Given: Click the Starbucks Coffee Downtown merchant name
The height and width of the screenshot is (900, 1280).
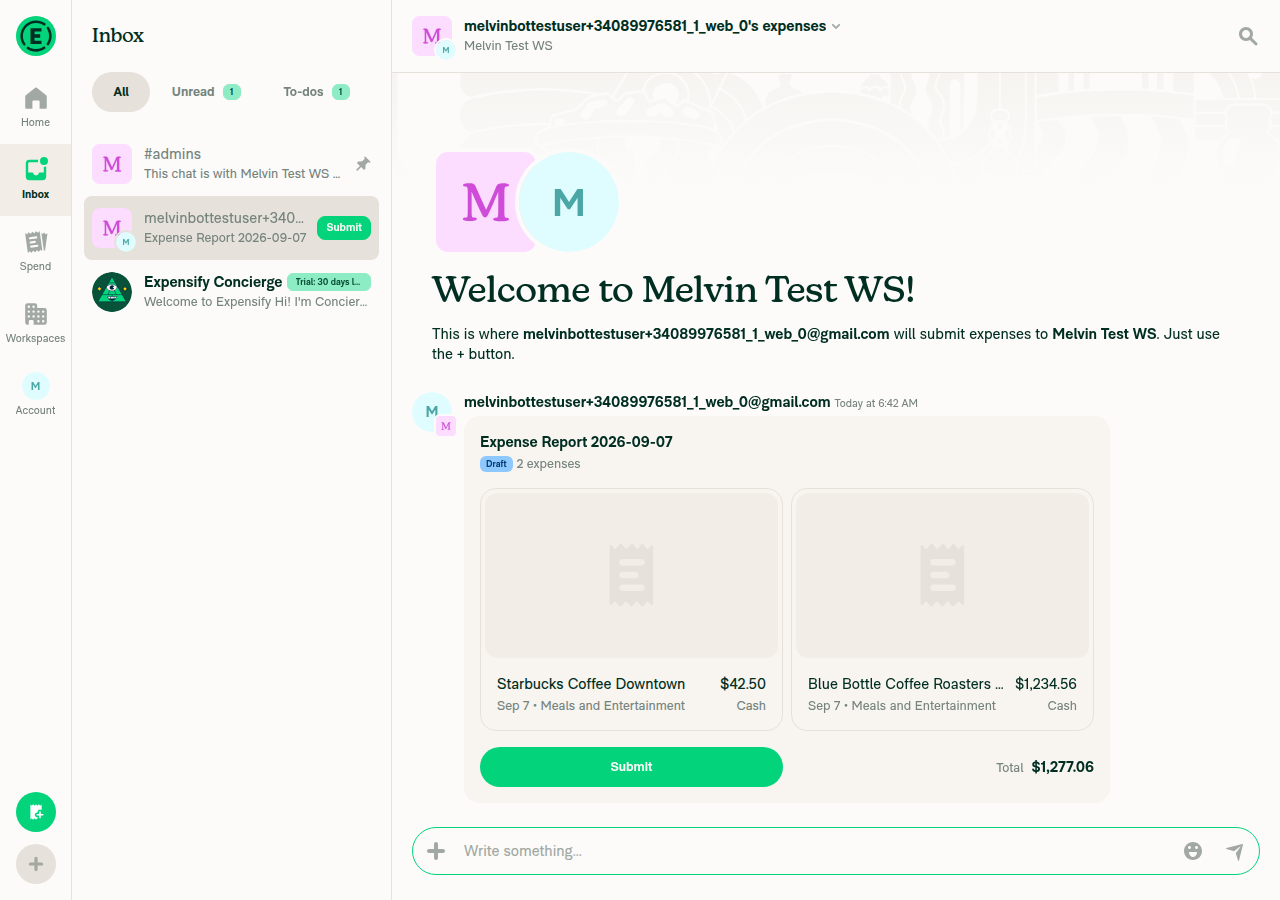Looking at the screenshot, I should click(x=591, y=684).
